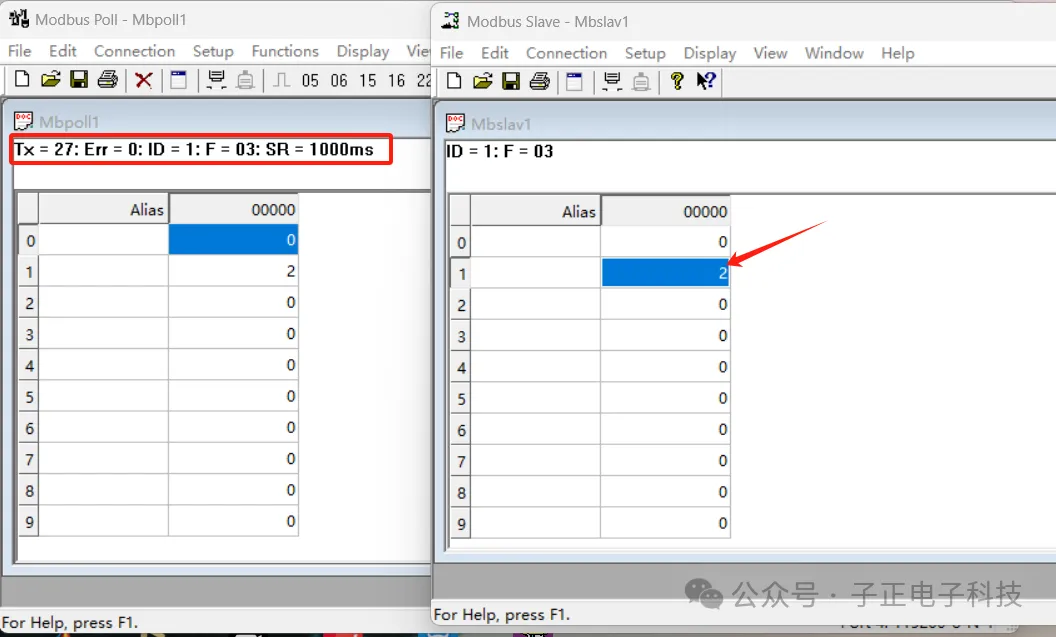This screenshot has height=637, width=1056.
Task: Open the Connection menu in Modbus Slave
Action: (566, 53)
